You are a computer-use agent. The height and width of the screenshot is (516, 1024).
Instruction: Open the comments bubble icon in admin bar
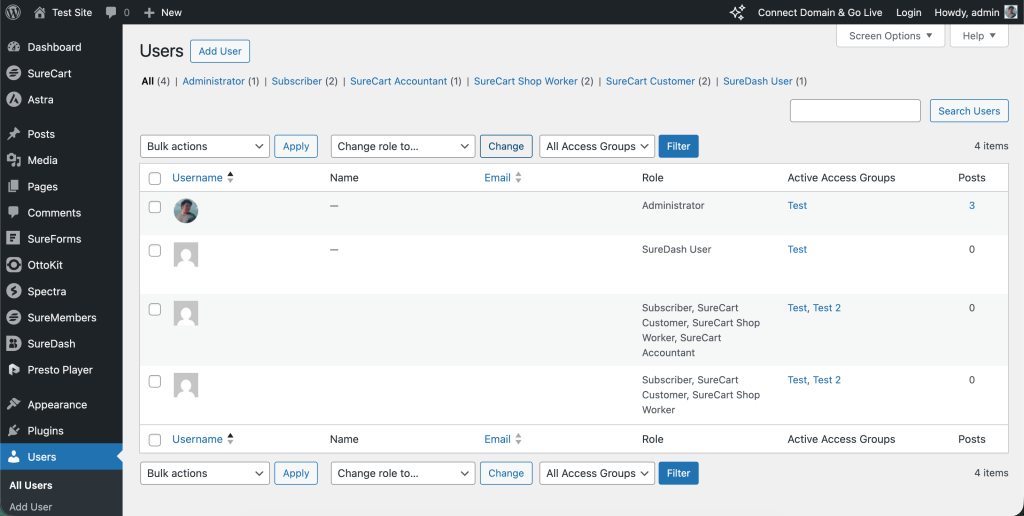click(x=111, y=12)
